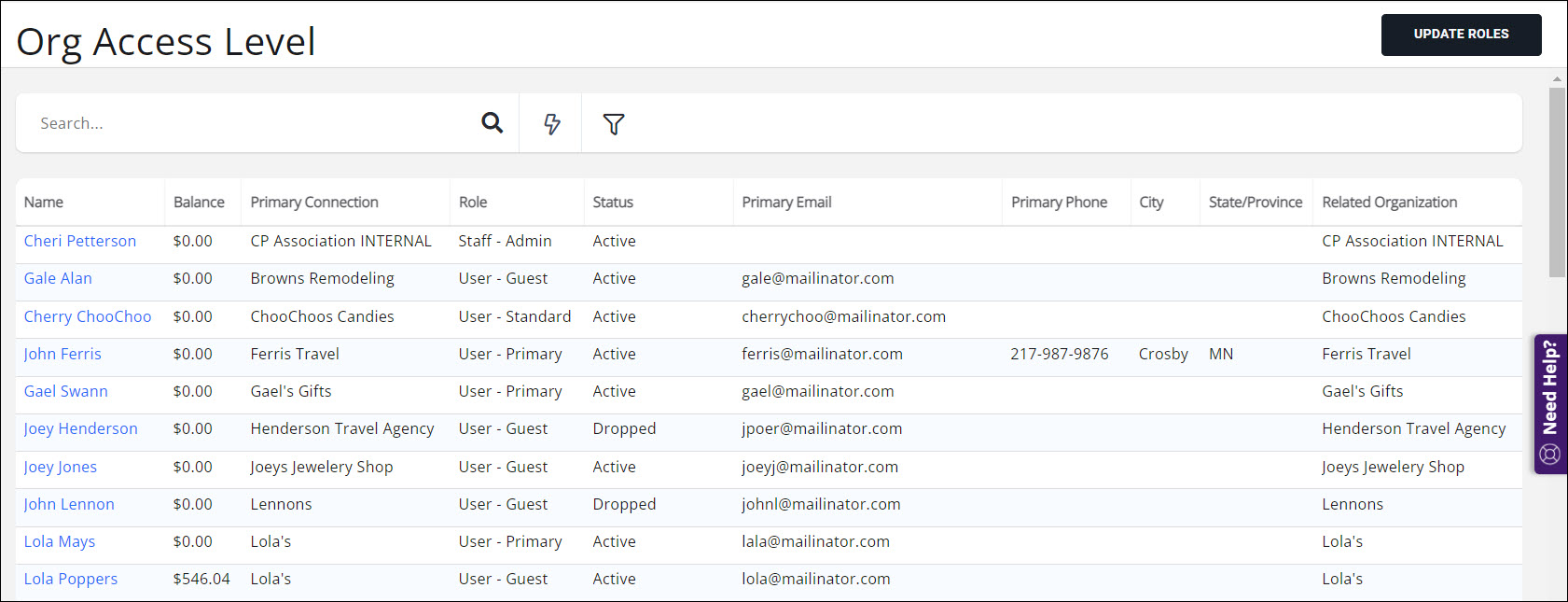
Task: Open quick actions lightning bolt icon
Action: [x=551, y=123]
